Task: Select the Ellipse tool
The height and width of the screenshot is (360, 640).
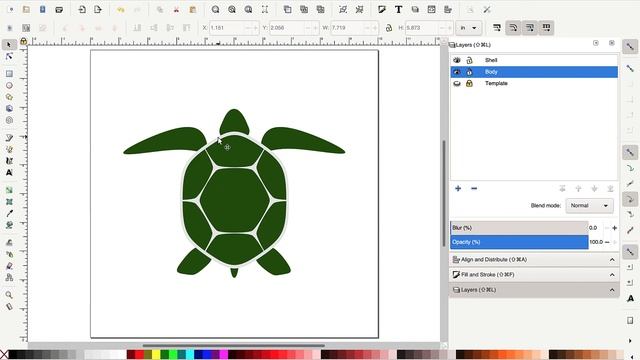Action: pyautogui.click(x=9, y=86)
